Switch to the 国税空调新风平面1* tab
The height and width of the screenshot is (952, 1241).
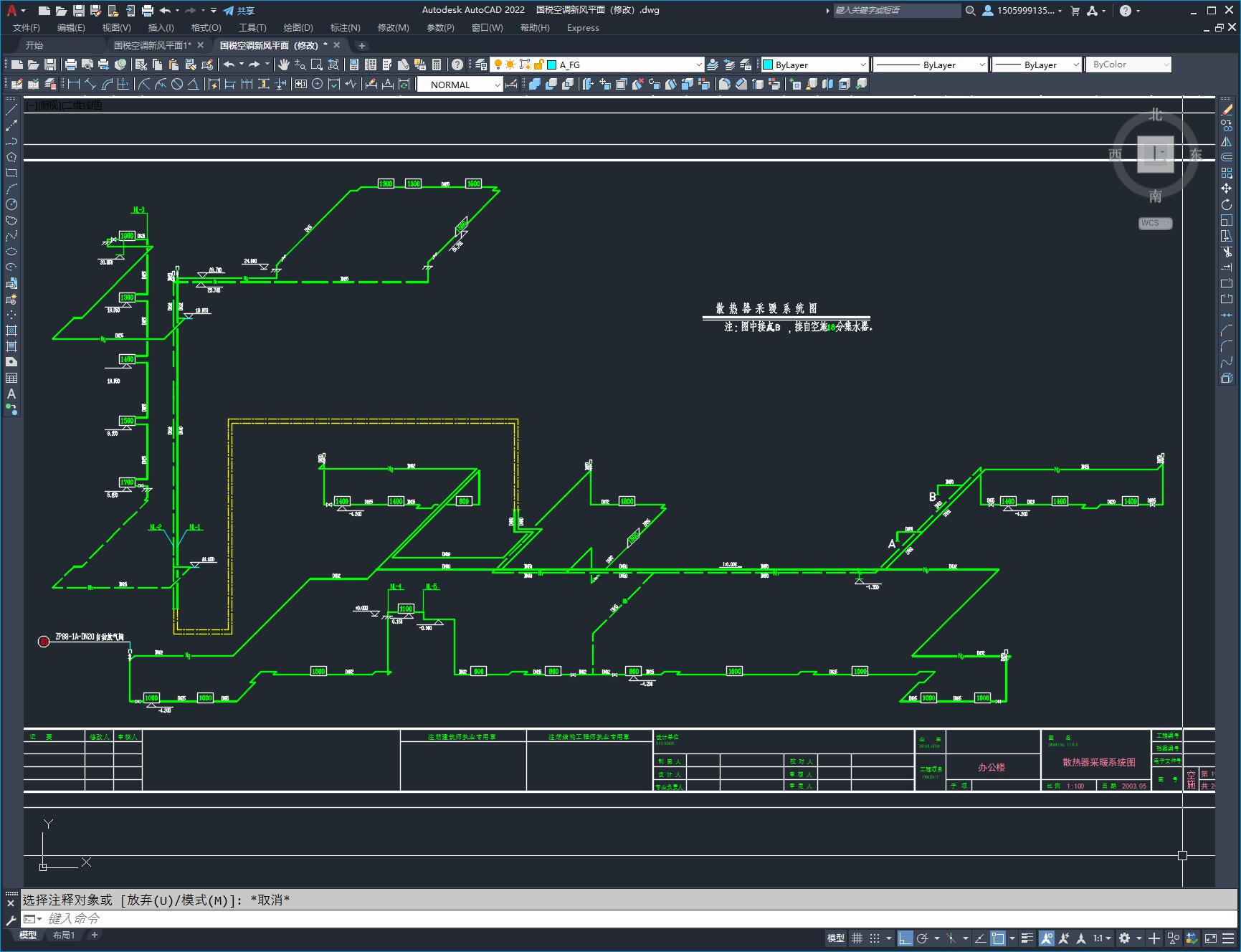(153, 45)
